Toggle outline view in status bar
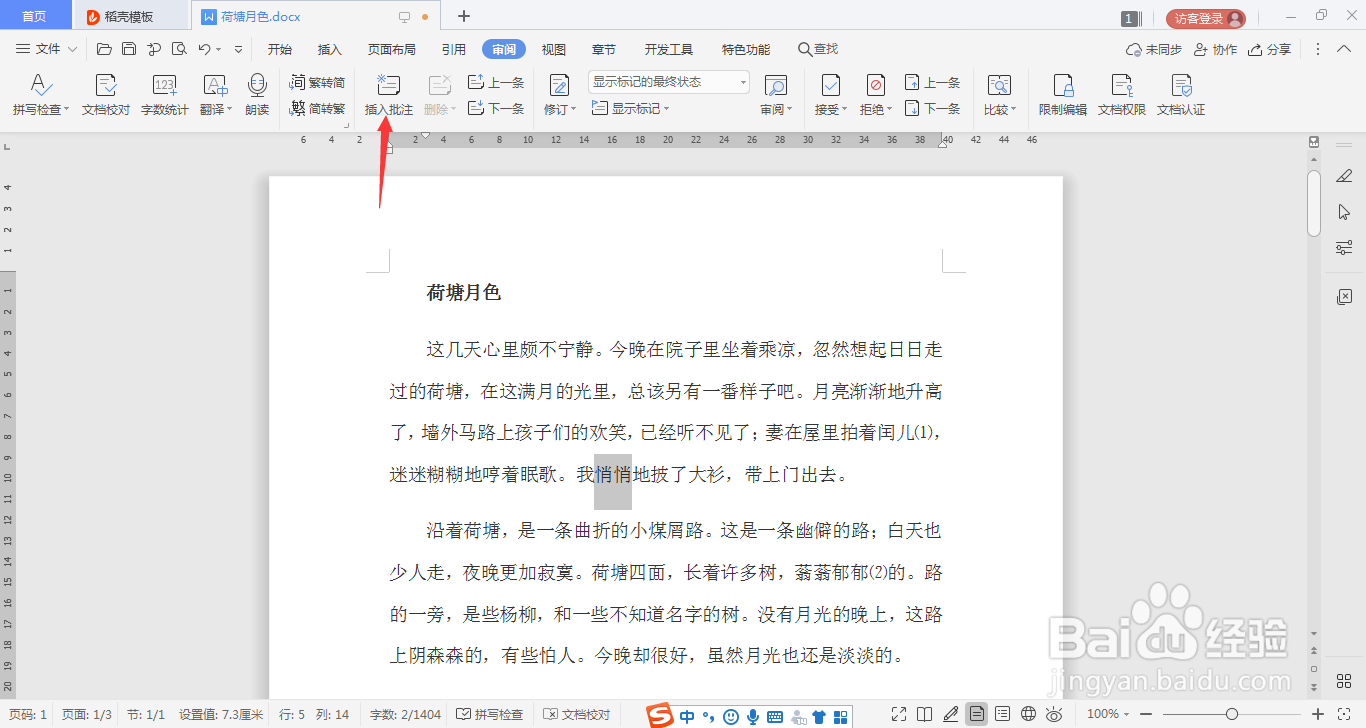 (x=1003, y=714)
